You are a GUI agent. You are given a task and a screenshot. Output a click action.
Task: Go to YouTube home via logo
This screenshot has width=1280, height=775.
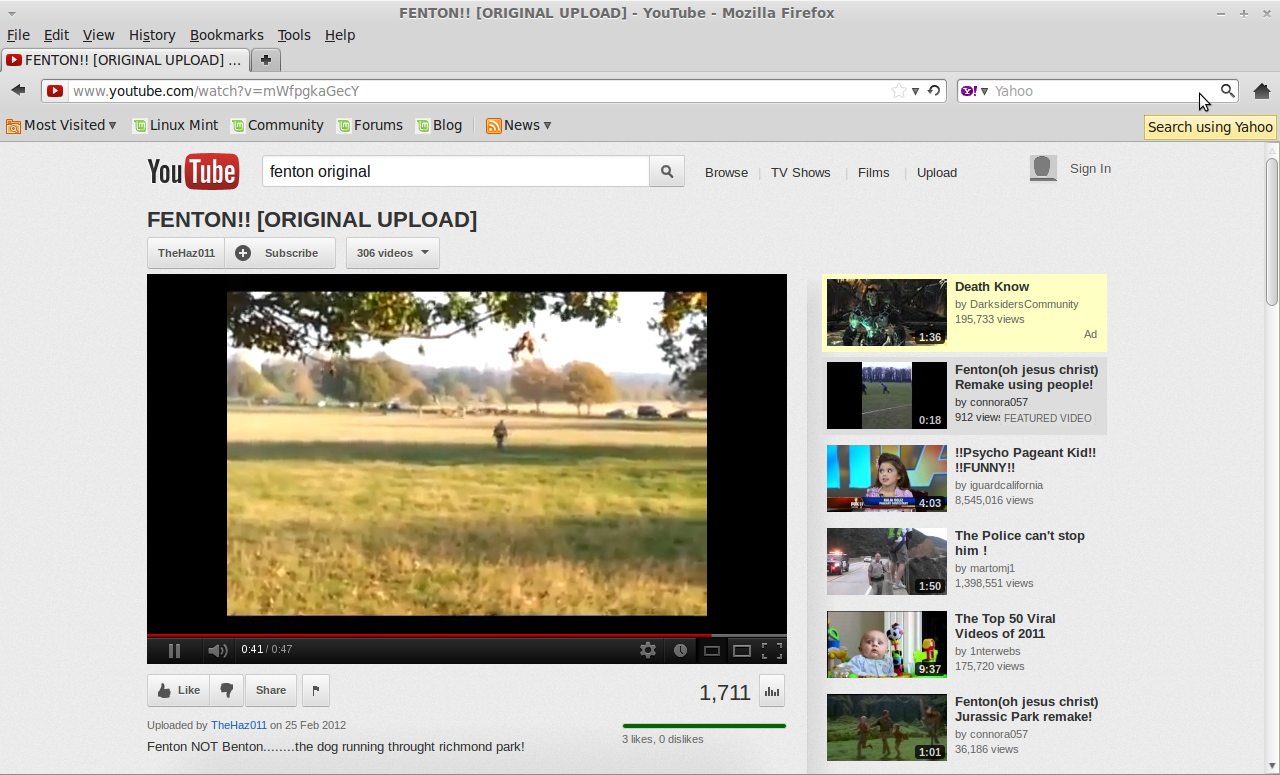click(x=193, y=172)
